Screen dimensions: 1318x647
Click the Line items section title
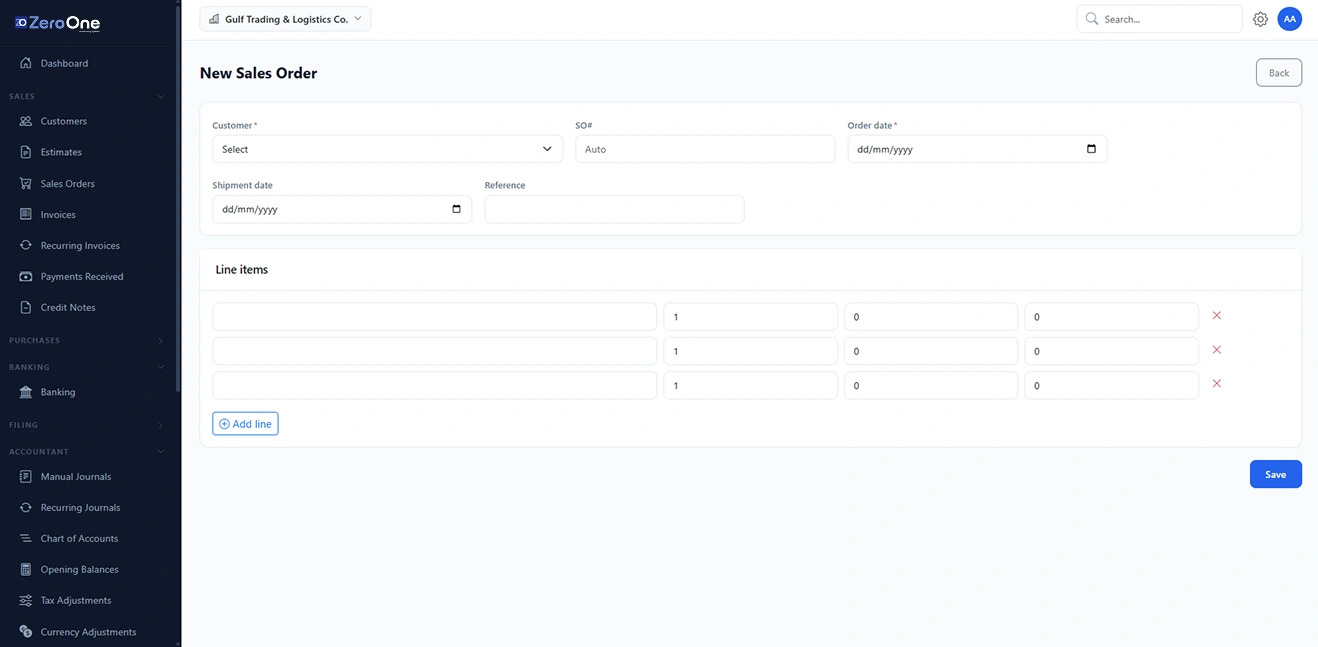(242, 269)
